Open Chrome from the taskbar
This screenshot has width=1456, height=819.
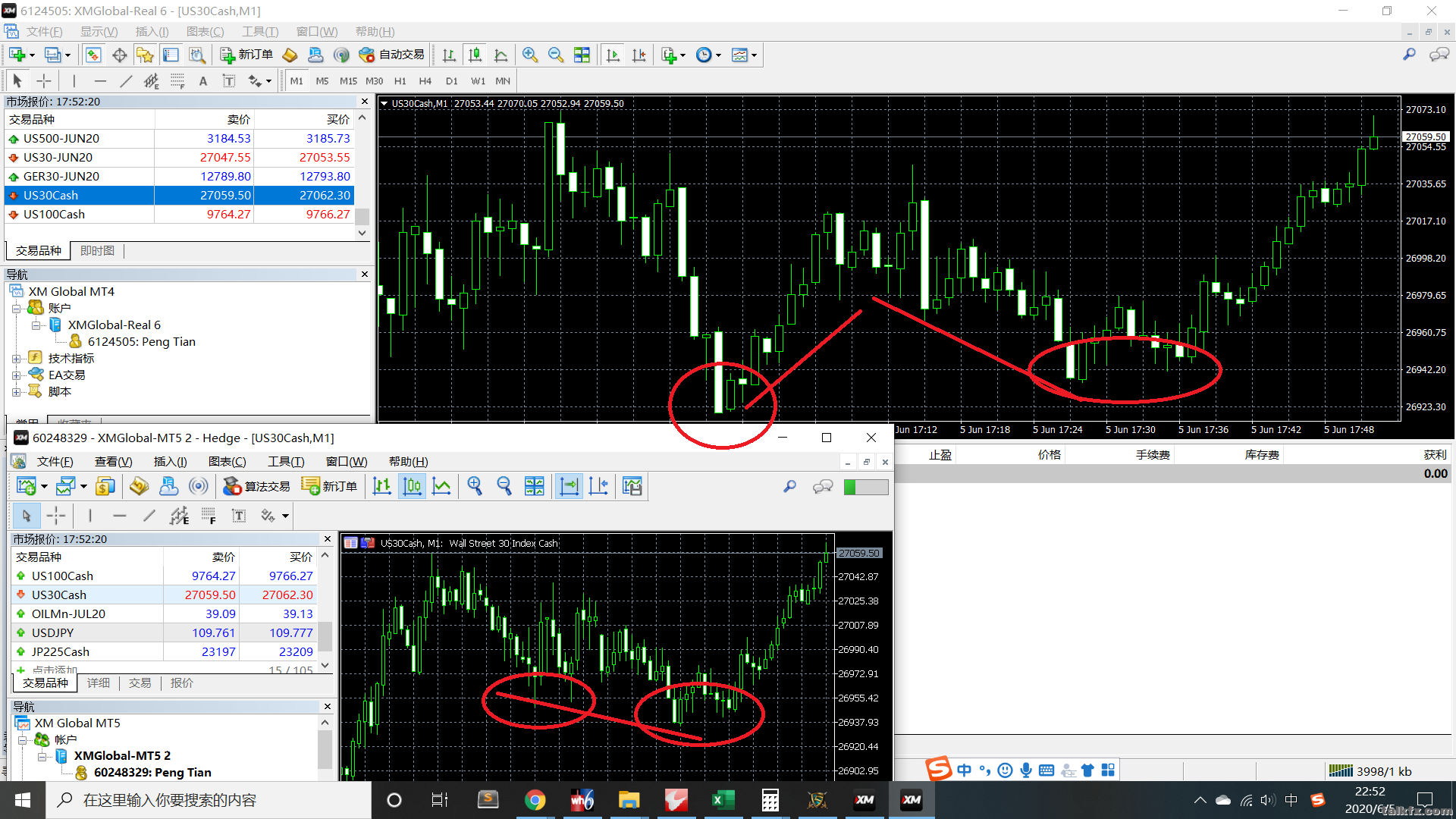(535, 800)
